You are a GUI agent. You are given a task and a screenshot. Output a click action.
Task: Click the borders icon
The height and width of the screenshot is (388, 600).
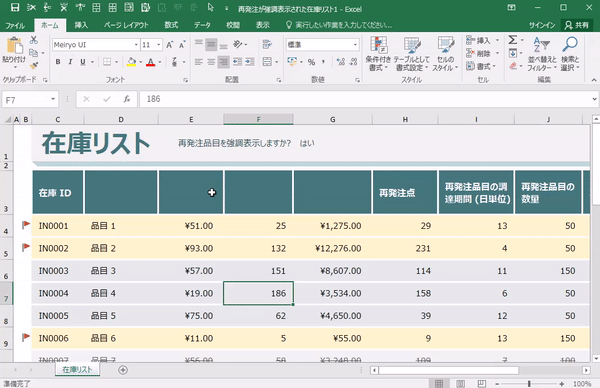(x=107, y=62)
